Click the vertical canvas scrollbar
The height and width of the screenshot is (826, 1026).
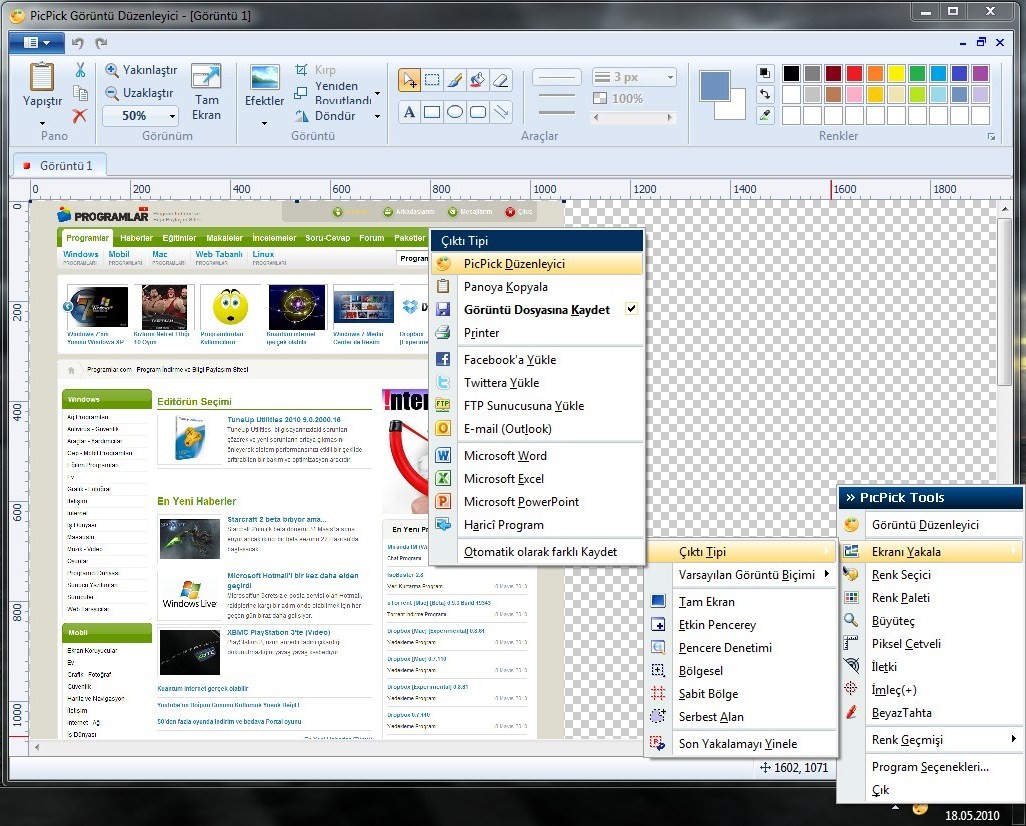tap(1005, 302)
